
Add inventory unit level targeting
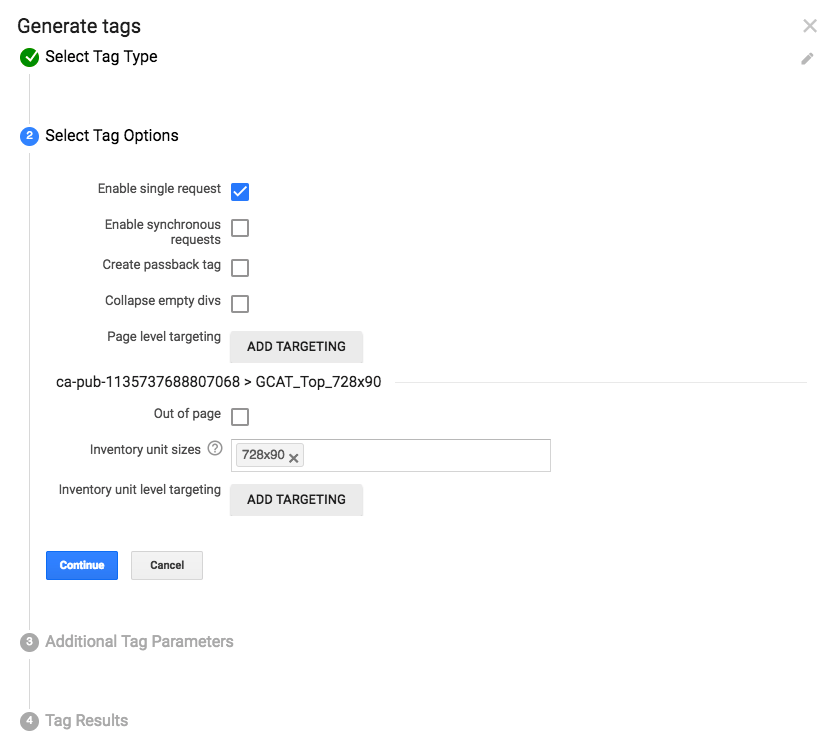[296, 500]
